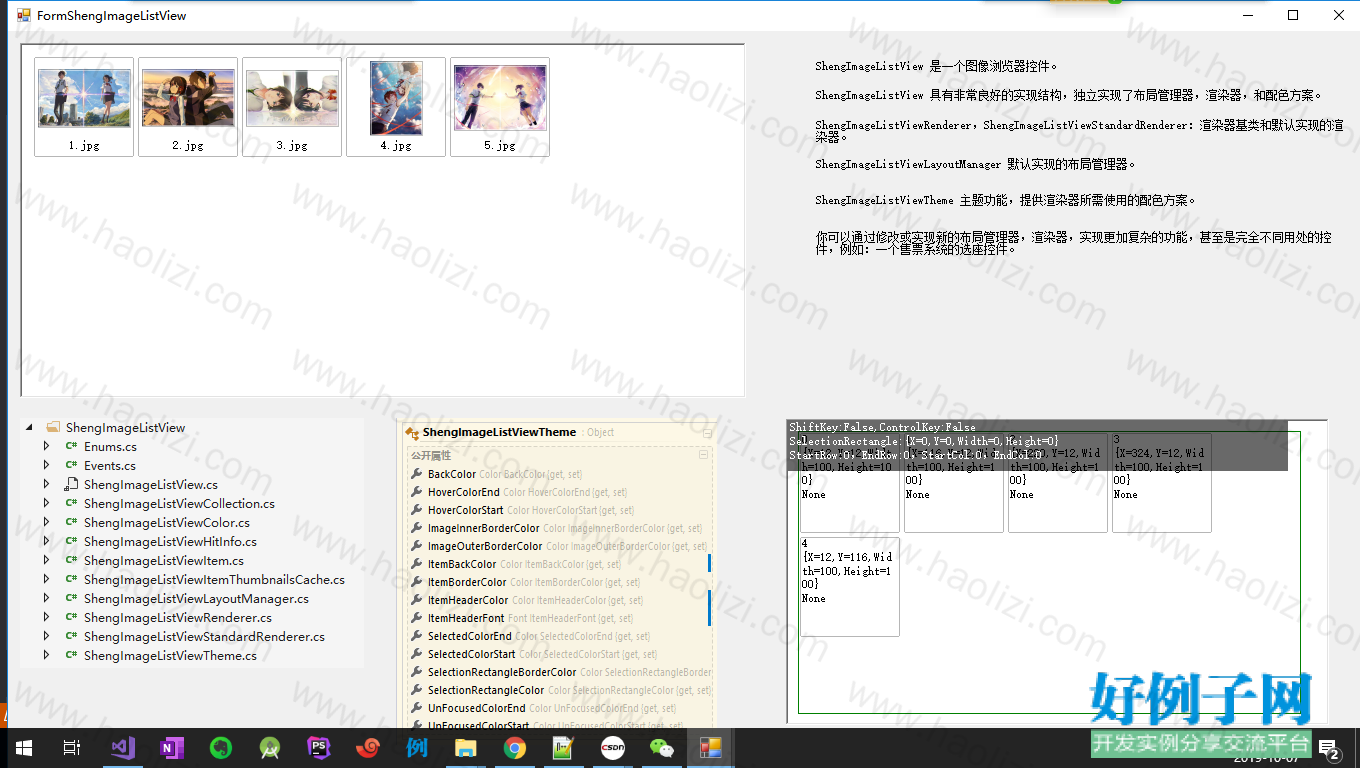The image size is (1360, 768).
Task: Click debug item 3 box at X=324
Action: [1162, 482]
